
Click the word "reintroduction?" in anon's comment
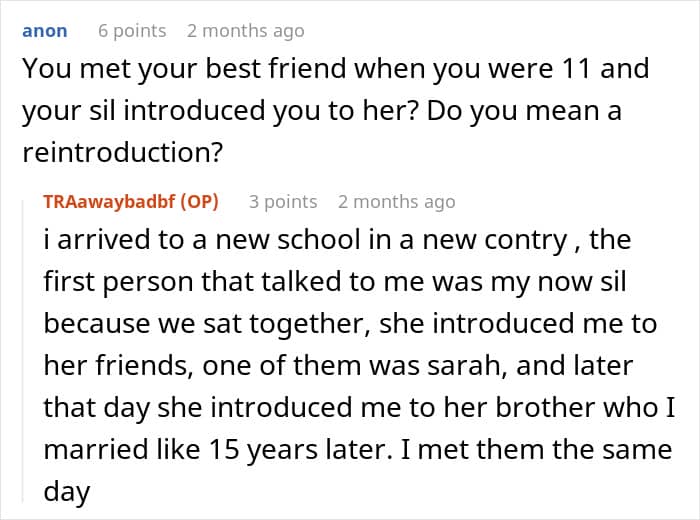click(118, 152)
